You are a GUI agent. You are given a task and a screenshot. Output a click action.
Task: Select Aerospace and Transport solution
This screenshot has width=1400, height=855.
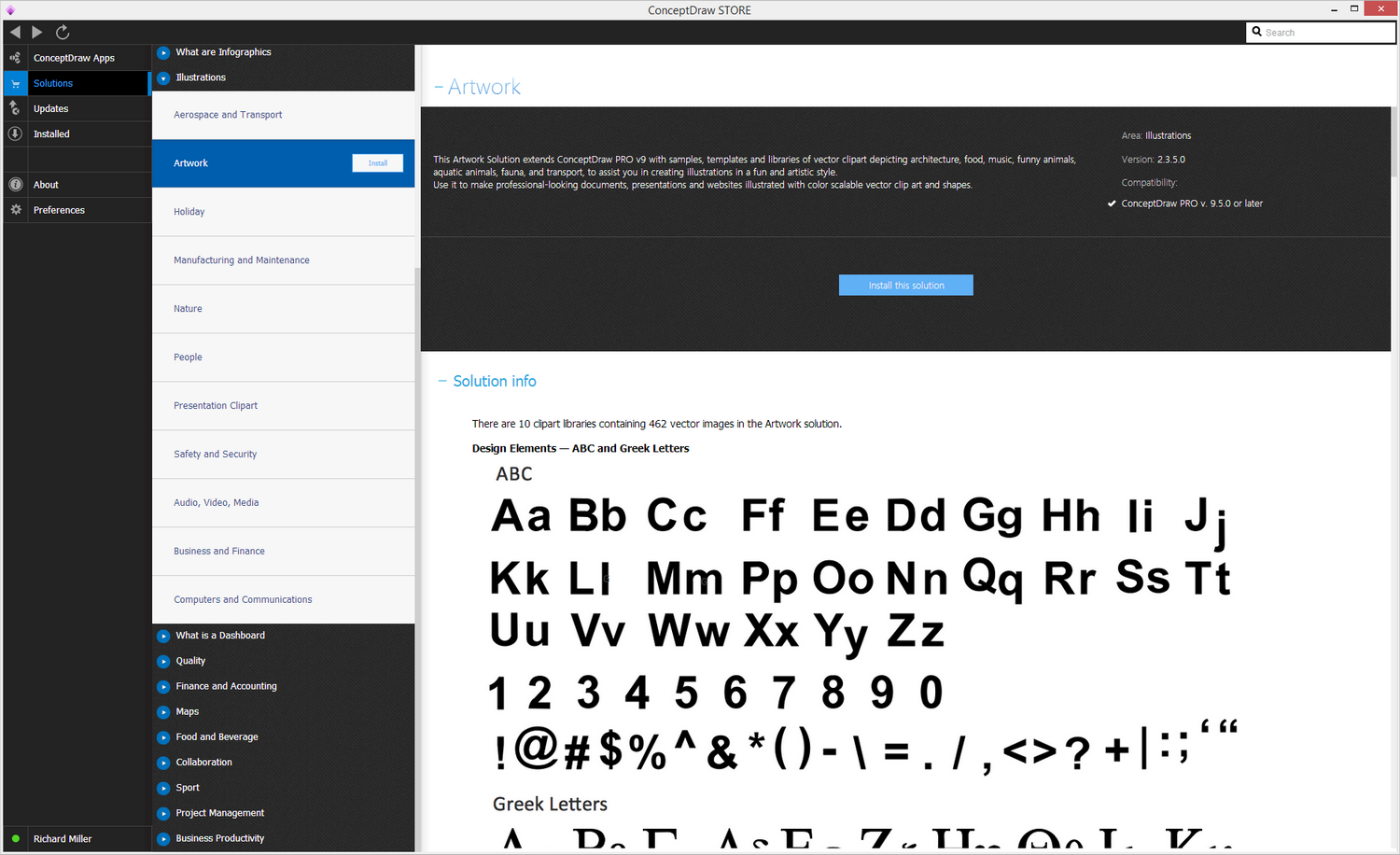(x=283, y=115)
